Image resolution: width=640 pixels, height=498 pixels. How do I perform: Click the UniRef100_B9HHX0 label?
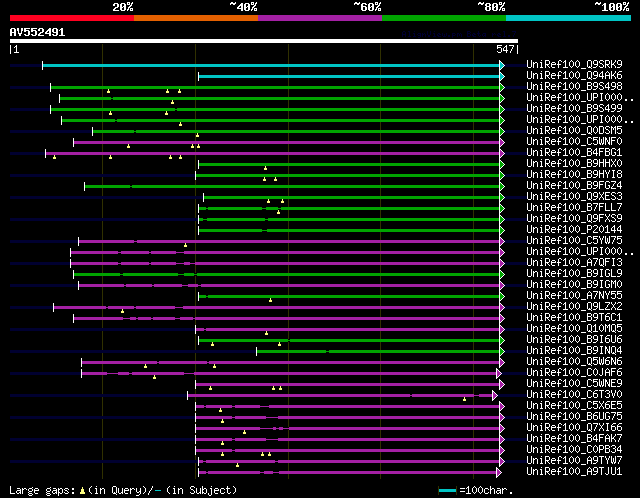pyautogui.click(x=574, y=164)
